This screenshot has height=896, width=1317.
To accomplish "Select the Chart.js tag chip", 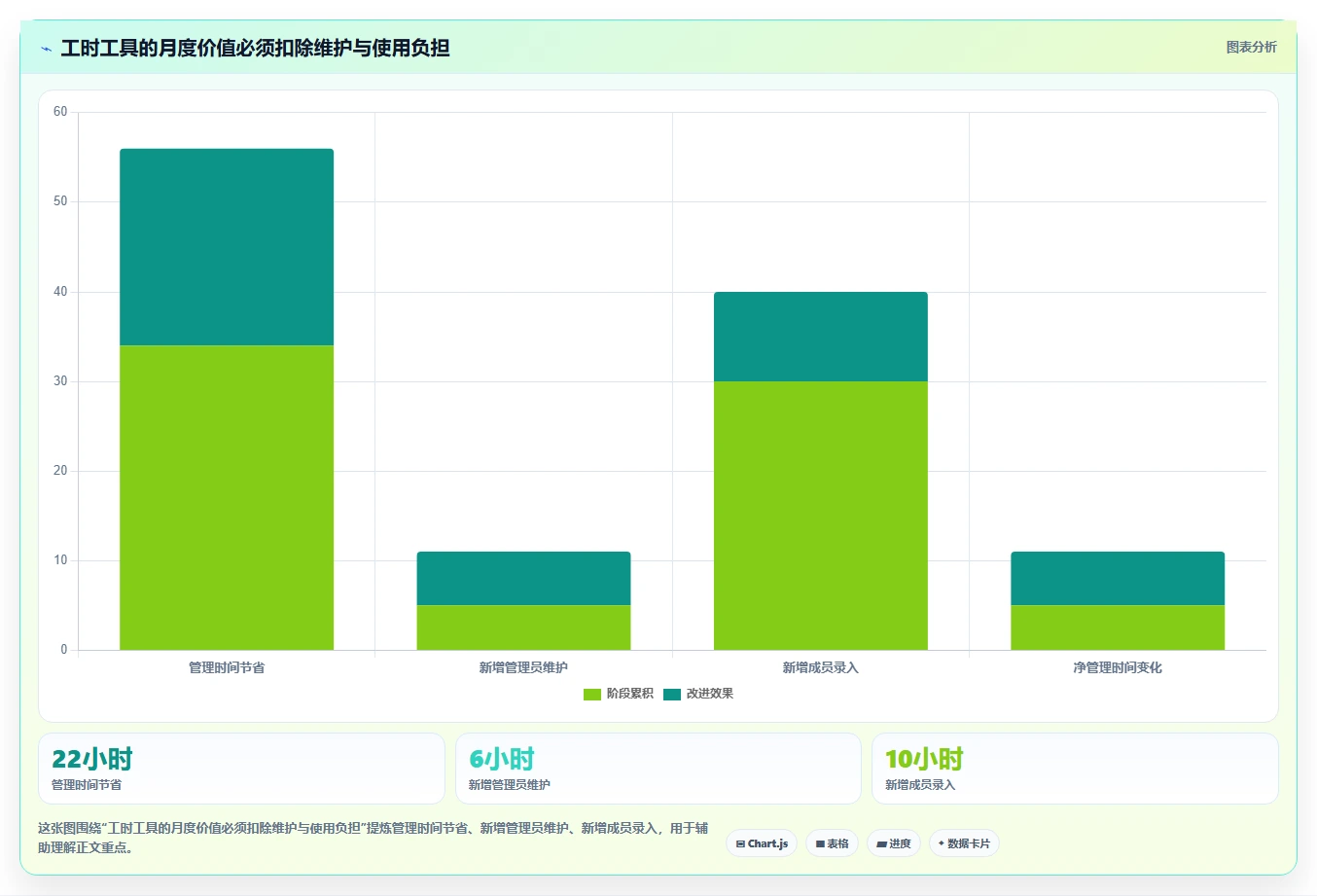I will pyautogui.click(x=762, y=843).
